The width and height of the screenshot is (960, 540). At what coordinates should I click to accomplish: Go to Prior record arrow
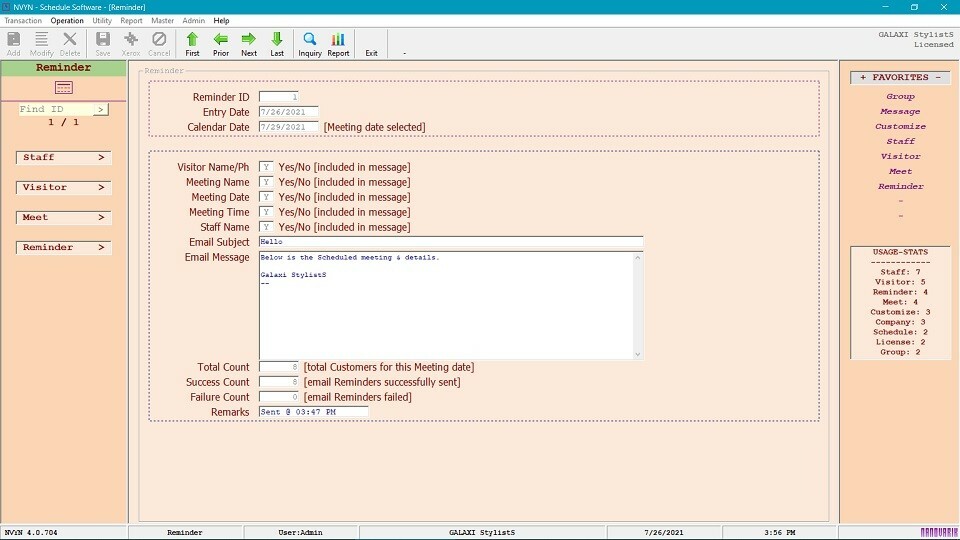[221, 44]
